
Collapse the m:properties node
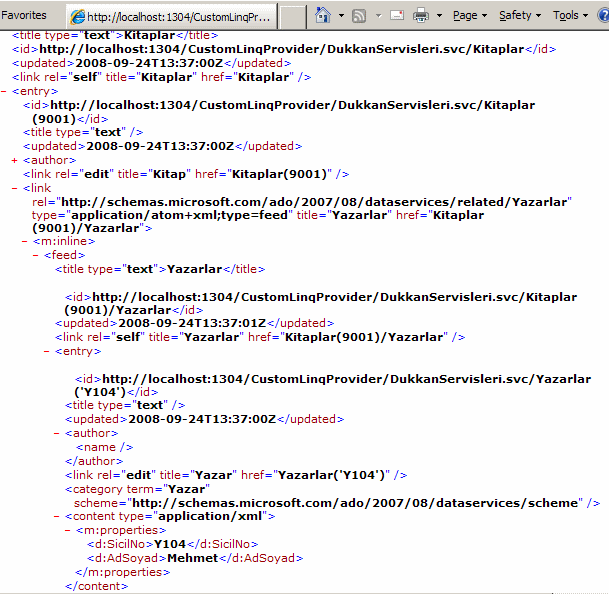click(67, 530)
